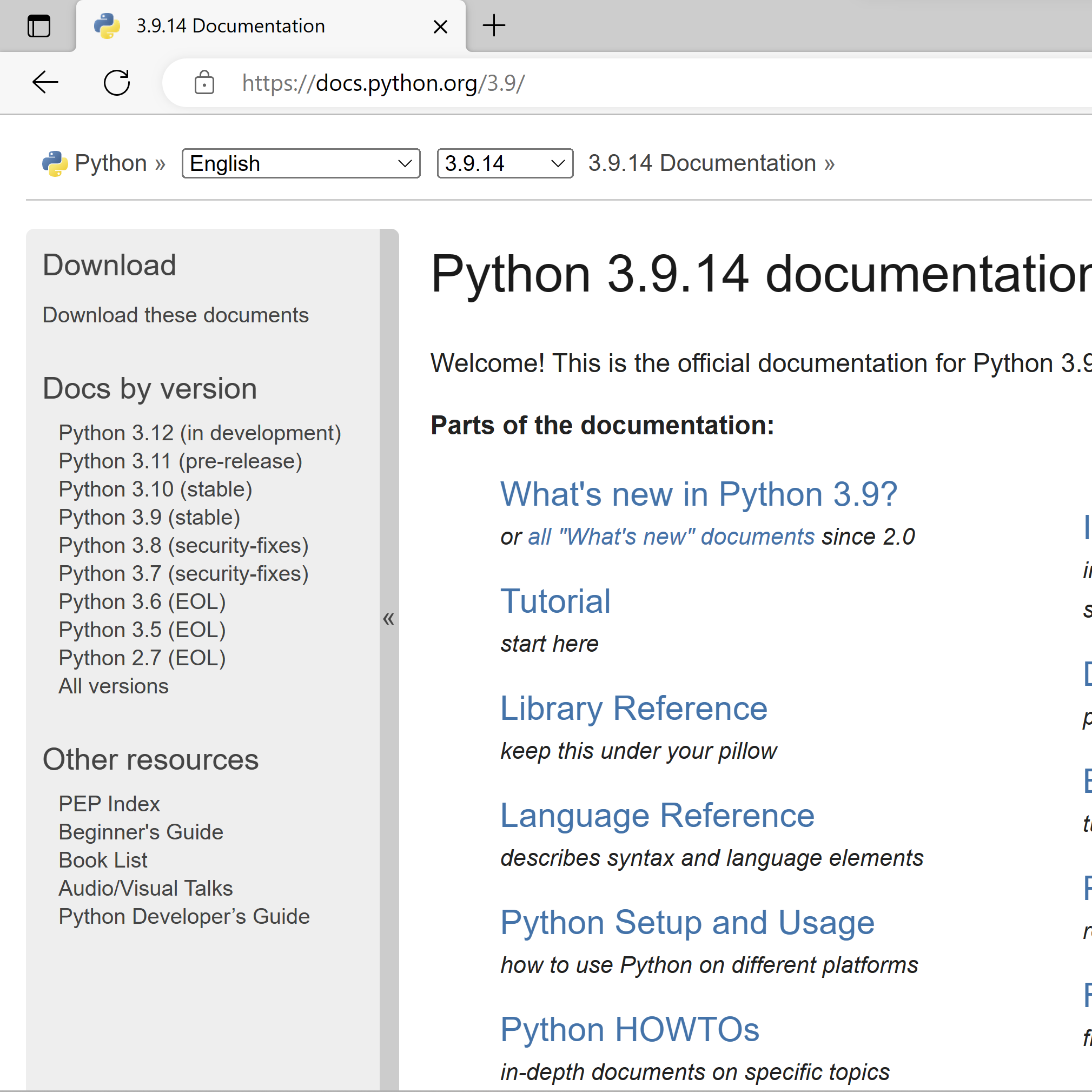This screenshot has height=1092, width=1092.
Task: Open a new tab with plus icon
Action: [494, 26]
